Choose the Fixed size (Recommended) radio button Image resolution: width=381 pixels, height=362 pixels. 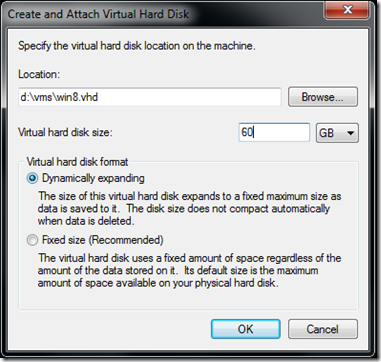coord(32,240)
